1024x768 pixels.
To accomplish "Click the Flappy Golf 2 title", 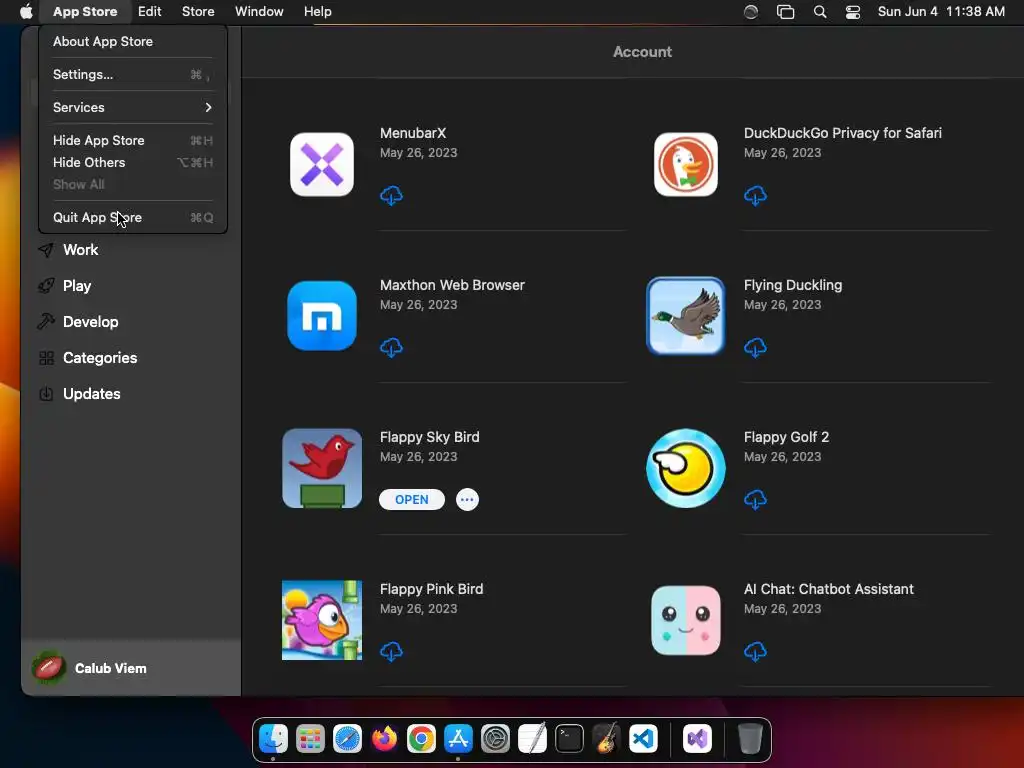I will [786, 437].
